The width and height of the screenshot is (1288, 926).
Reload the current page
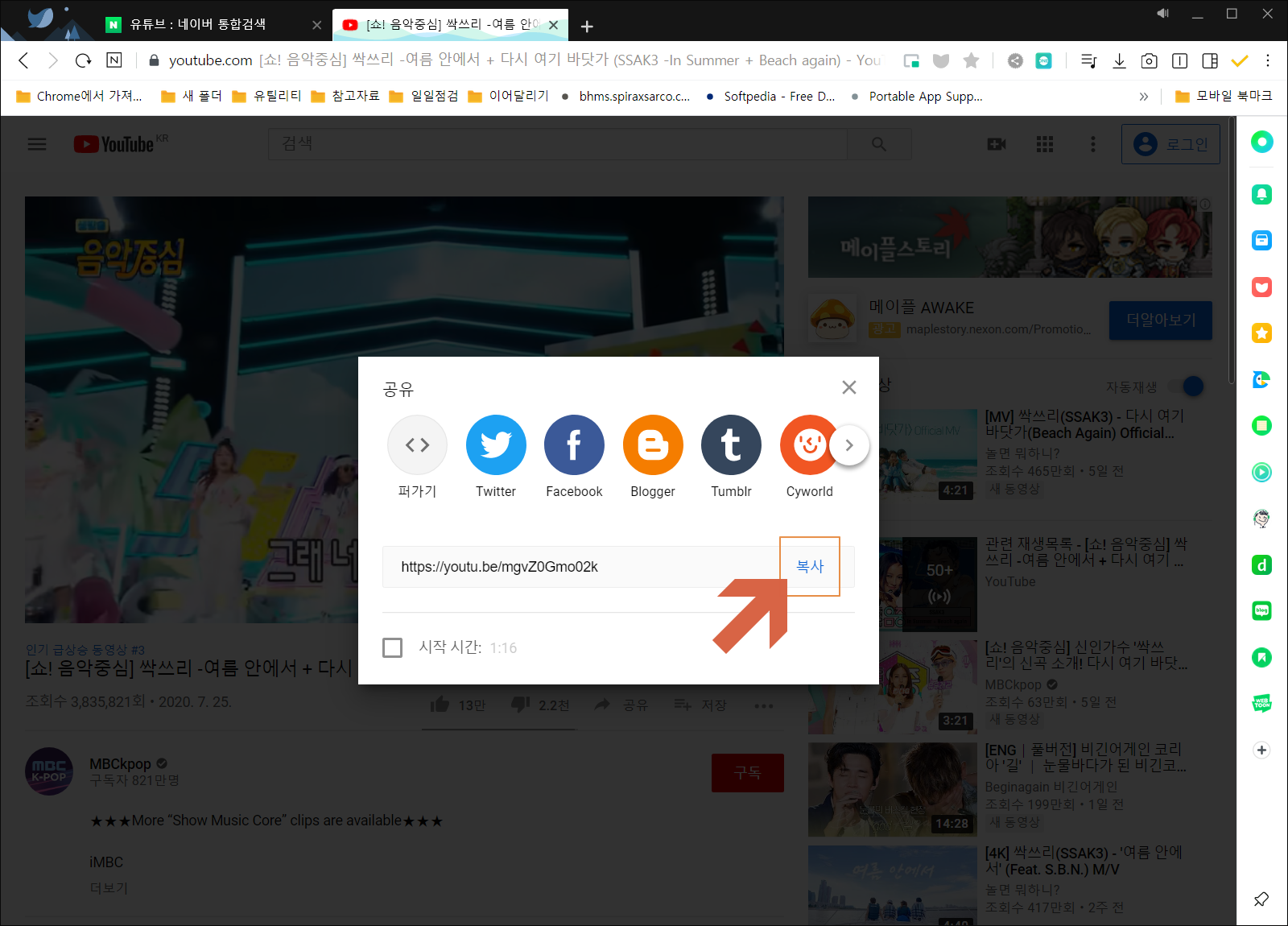[x=83, y=60]
